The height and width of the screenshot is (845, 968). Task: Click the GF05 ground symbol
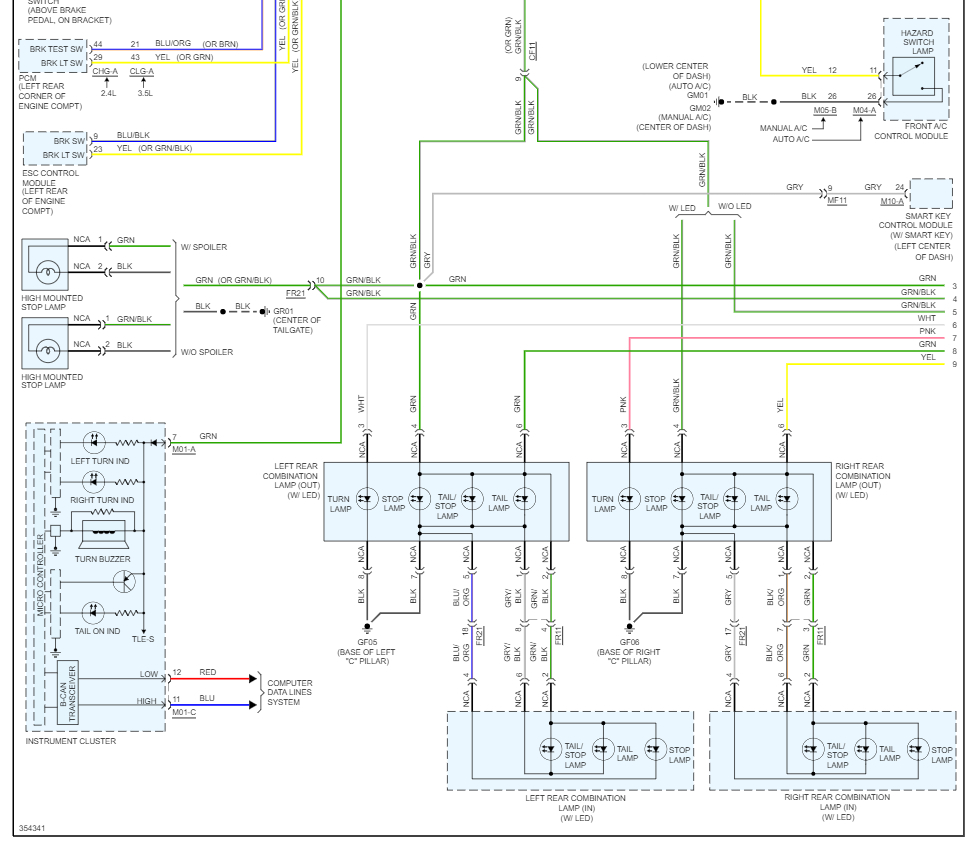[x=367, y=628]
